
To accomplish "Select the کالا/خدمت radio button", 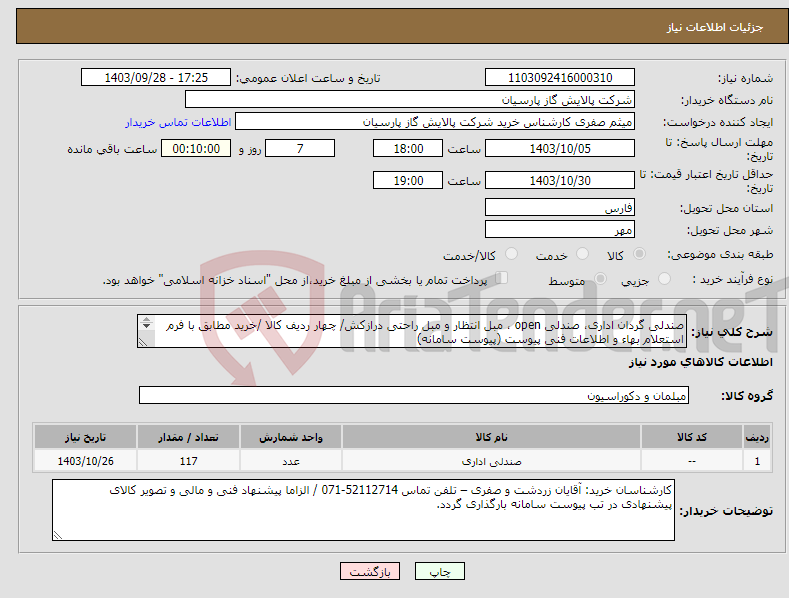I will (x=511, y=254).
